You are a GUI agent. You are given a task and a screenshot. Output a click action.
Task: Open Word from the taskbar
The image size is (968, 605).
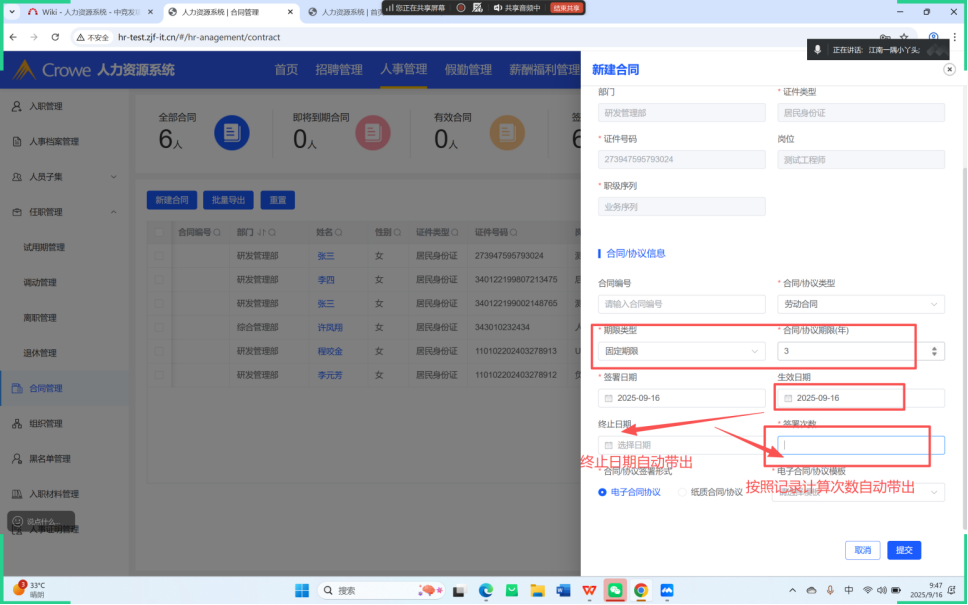[x=563, y=591]
